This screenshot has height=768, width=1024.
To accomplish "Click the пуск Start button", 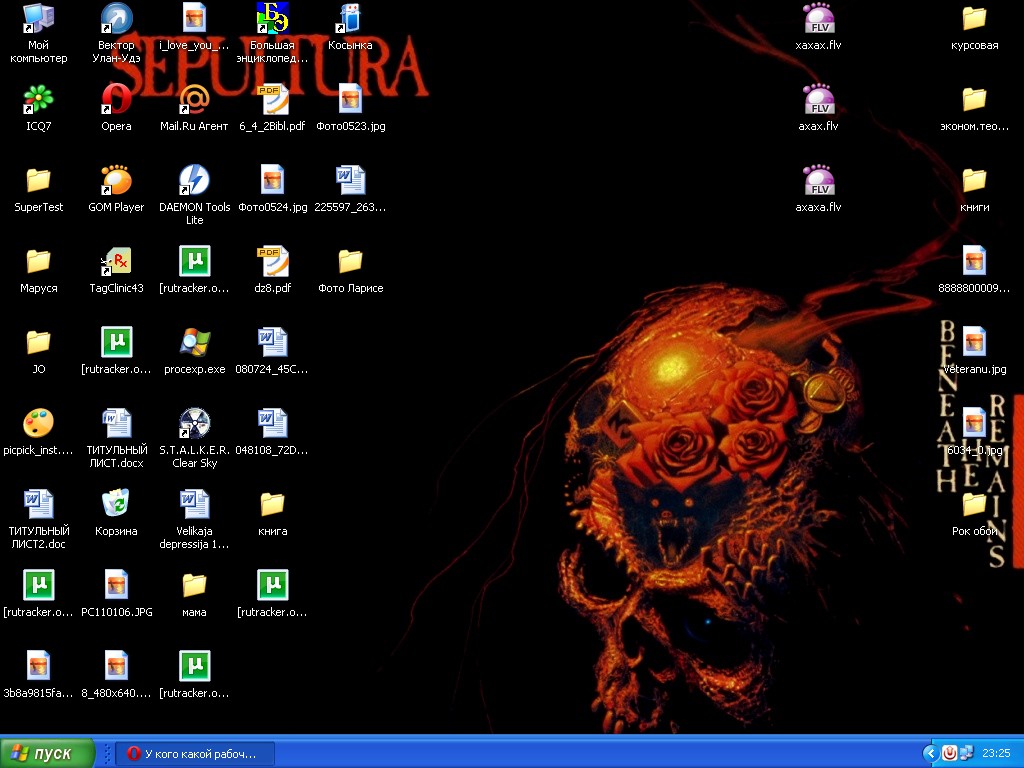I will (48, 753).
